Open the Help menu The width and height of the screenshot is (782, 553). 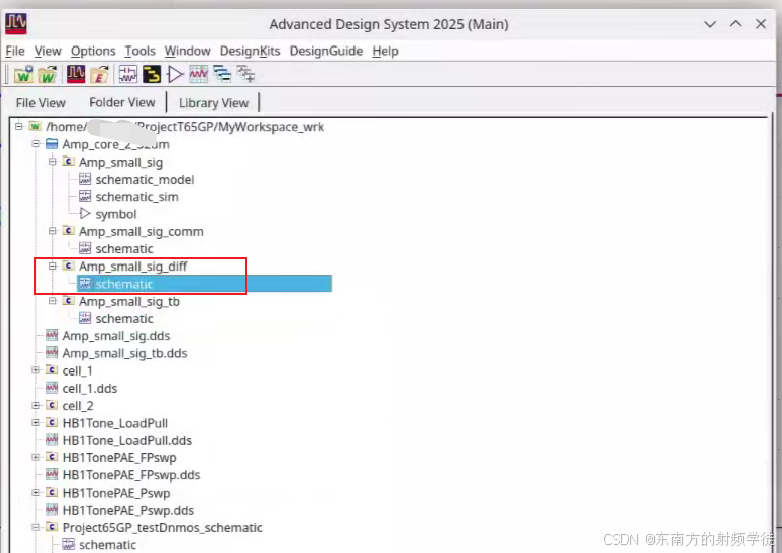coord(386,51)
